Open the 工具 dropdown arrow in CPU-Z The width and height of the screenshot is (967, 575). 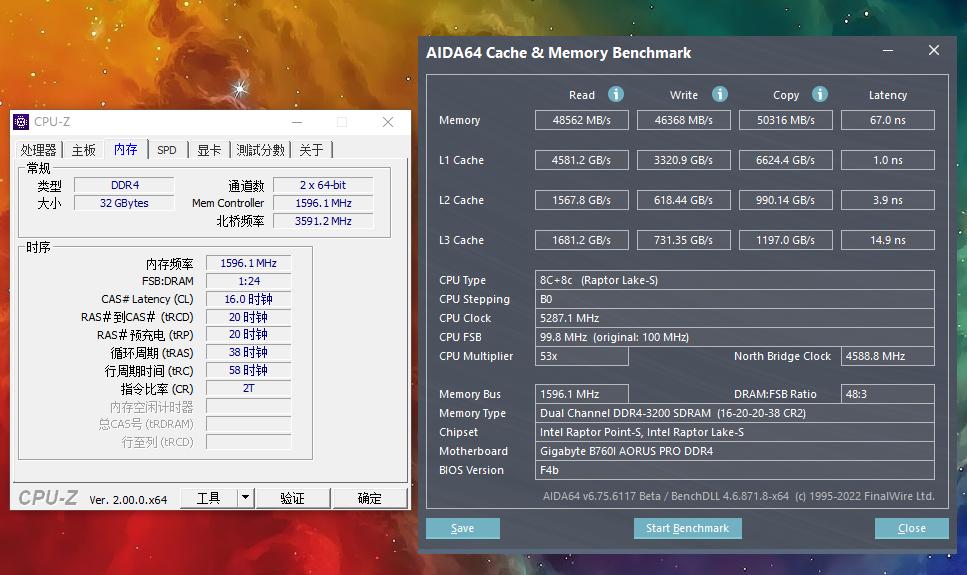(245, 497)
